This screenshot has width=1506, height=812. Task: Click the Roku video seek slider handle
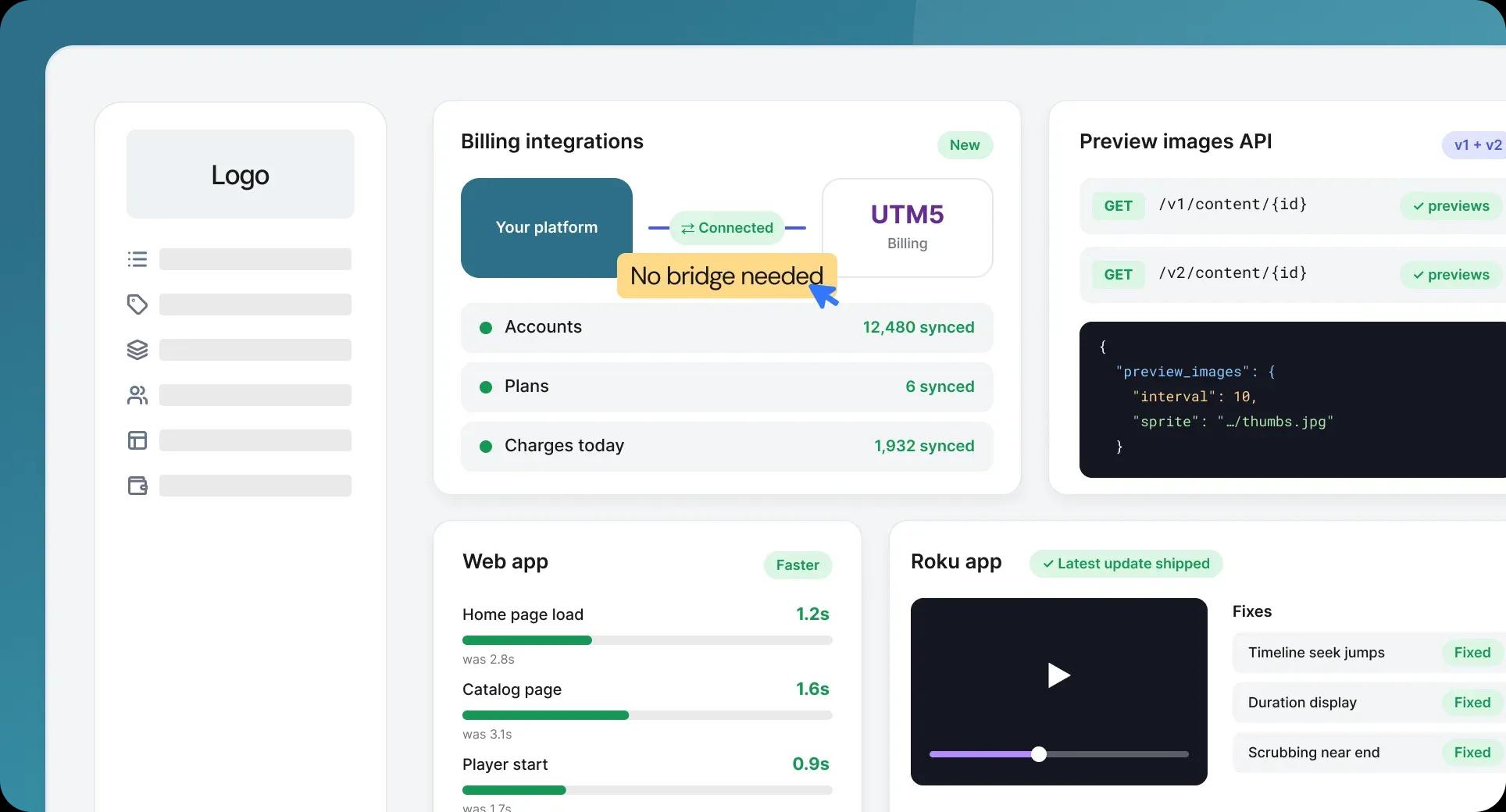[1039, 754]
